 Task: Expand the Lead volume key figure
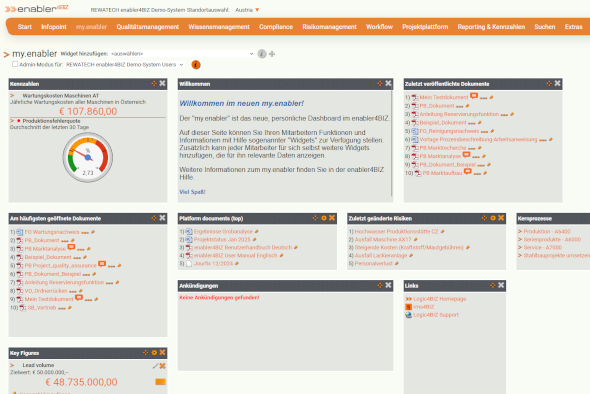[x=12, y=365]
